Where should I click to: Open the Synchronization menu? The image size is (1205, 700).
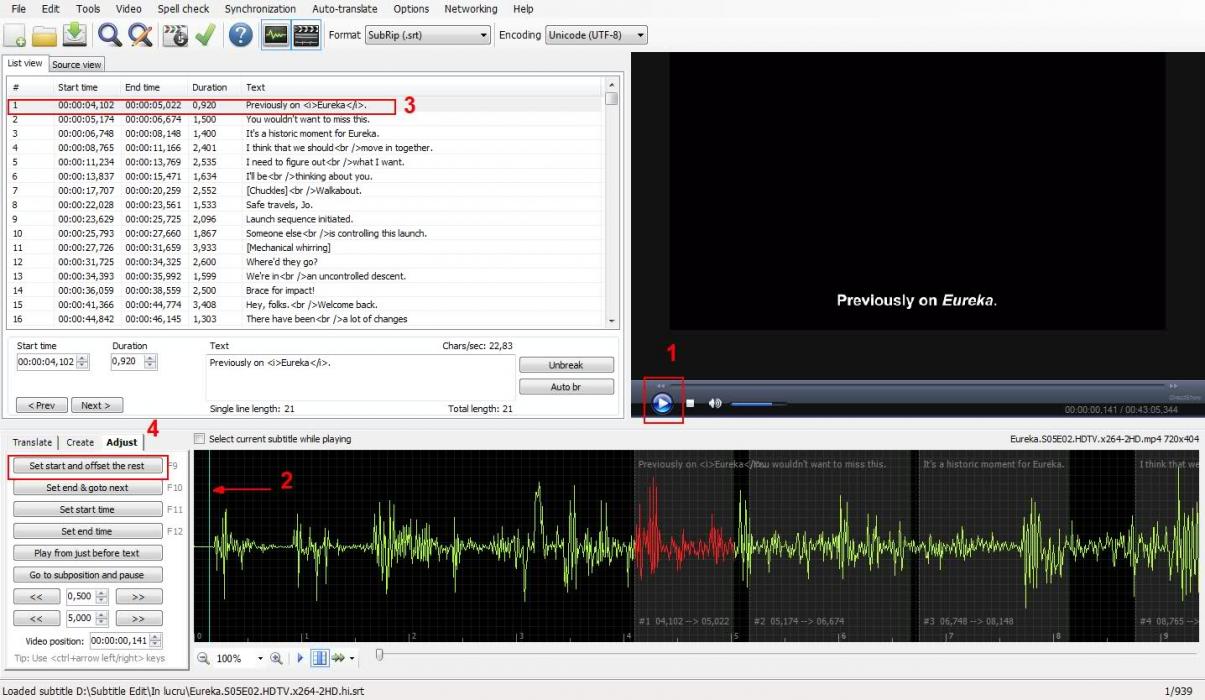[260, 9]
